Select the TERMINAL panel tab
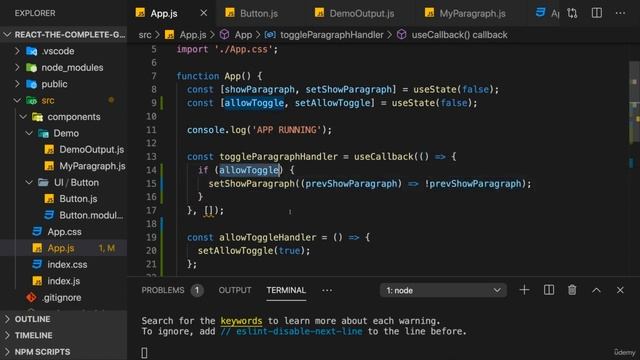This screenshot has height=360, width=640. (286, 290)
